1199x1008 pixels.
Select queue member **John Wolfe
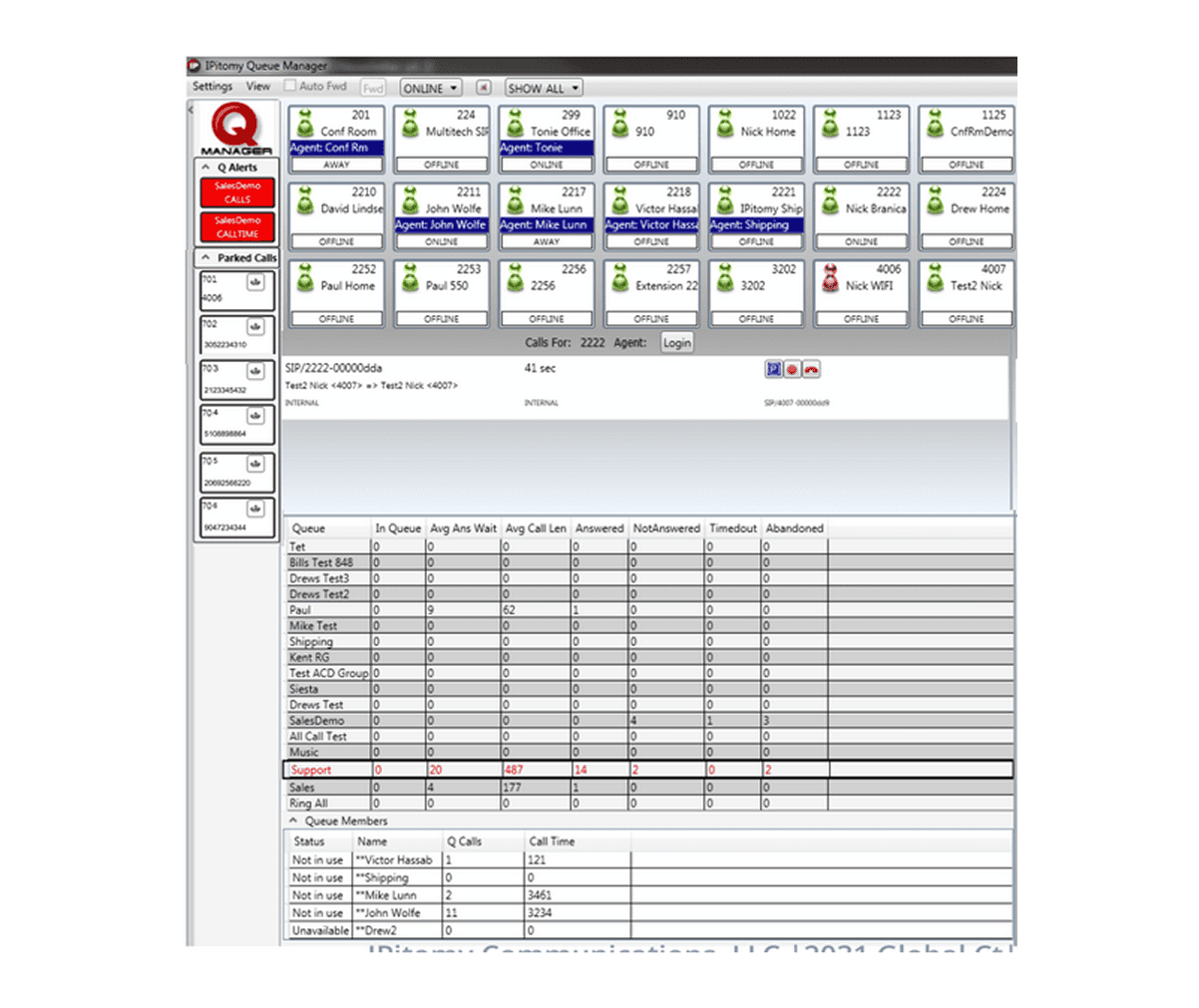(648, 913)
